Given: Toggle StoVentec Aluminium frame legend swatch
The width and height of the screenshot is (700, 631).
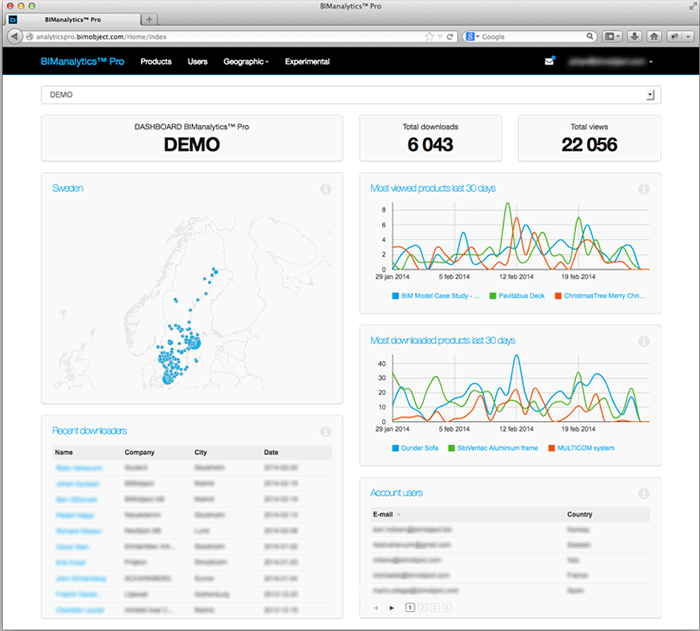Looking at the screenshot, I should coord(451,448).
